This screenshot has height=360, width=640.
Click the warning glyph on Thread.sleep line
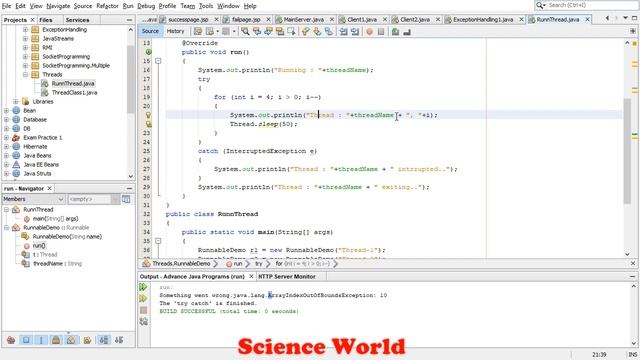(148, 124)
